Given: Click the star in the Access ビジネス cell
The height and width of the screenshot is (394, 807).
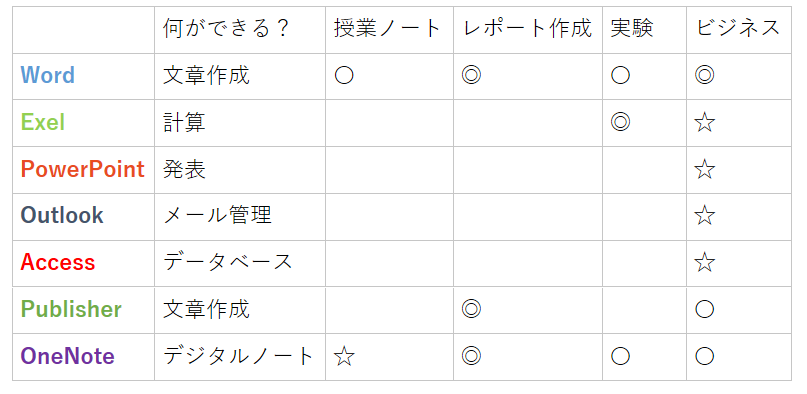Looking at the screenshot, I should [x=704, y=262].
